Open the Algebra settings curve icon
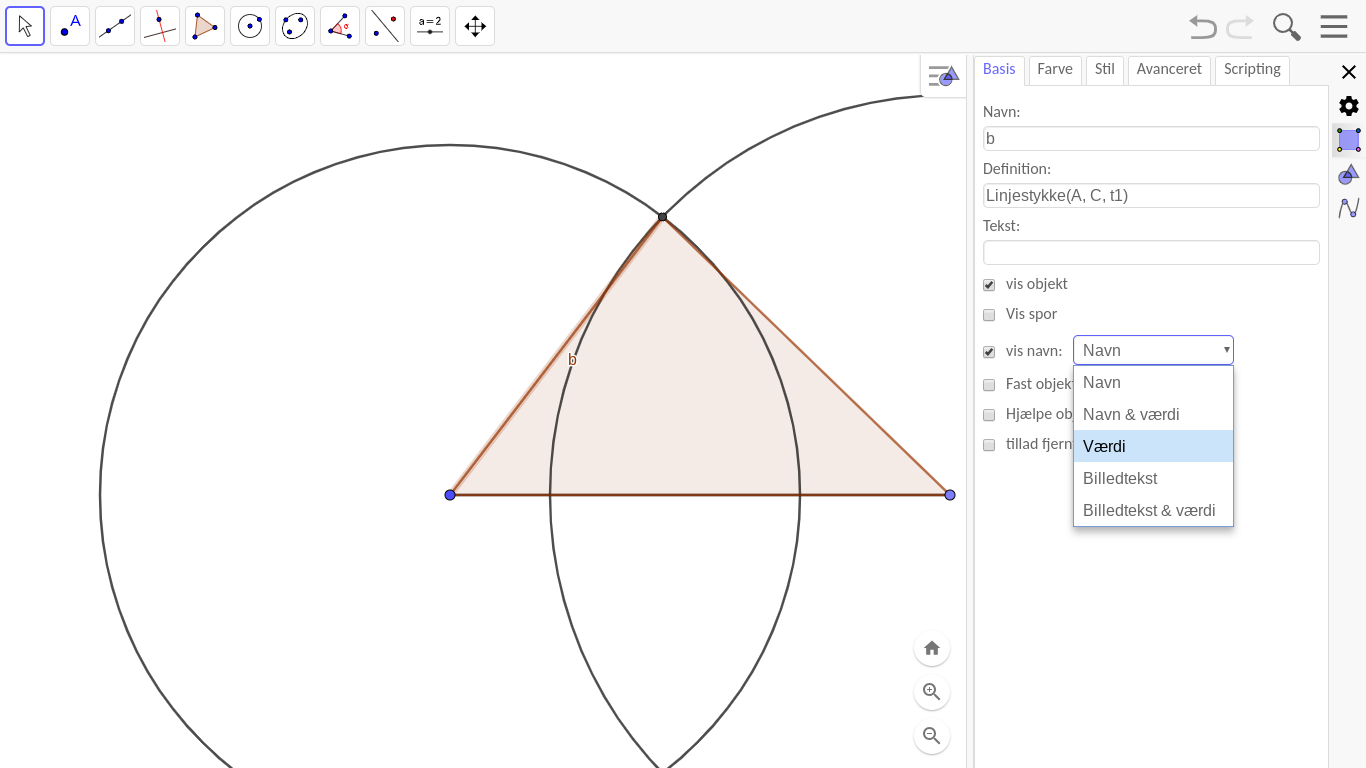 (1349, 208)
